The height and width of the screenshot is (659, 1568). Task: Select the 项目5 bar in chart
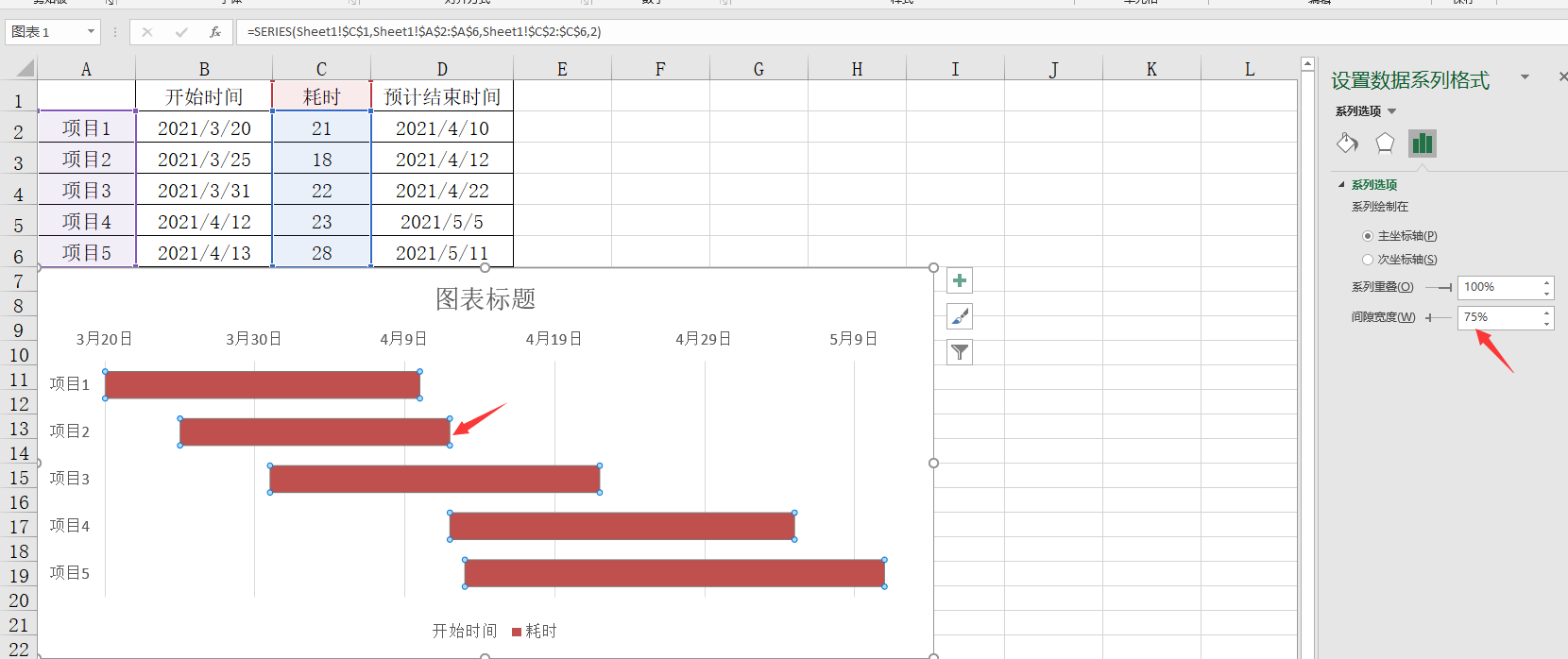point(674,573)
